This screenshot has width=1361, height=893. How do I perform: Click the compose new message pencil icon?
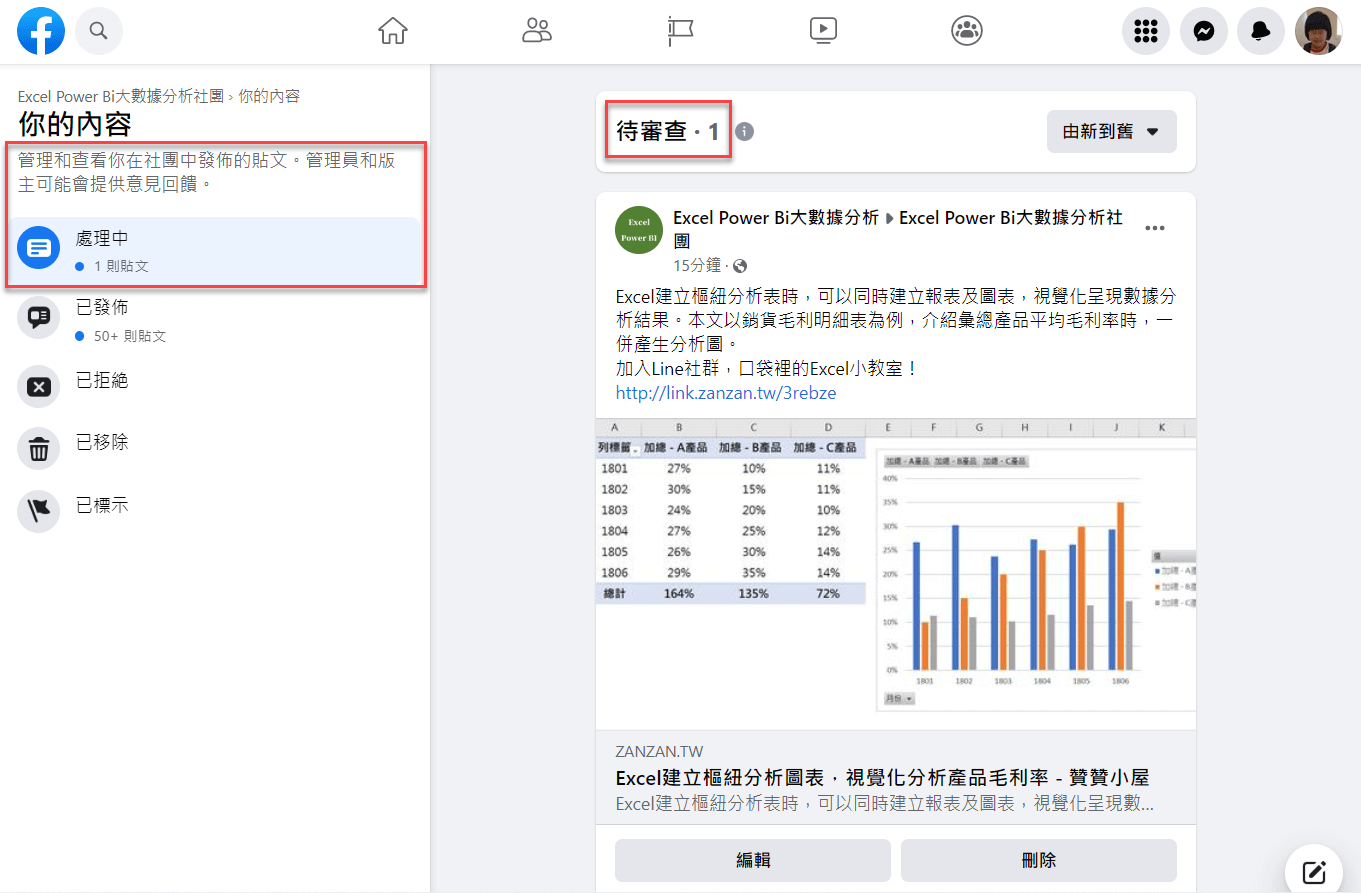(x=1314, y=872)
